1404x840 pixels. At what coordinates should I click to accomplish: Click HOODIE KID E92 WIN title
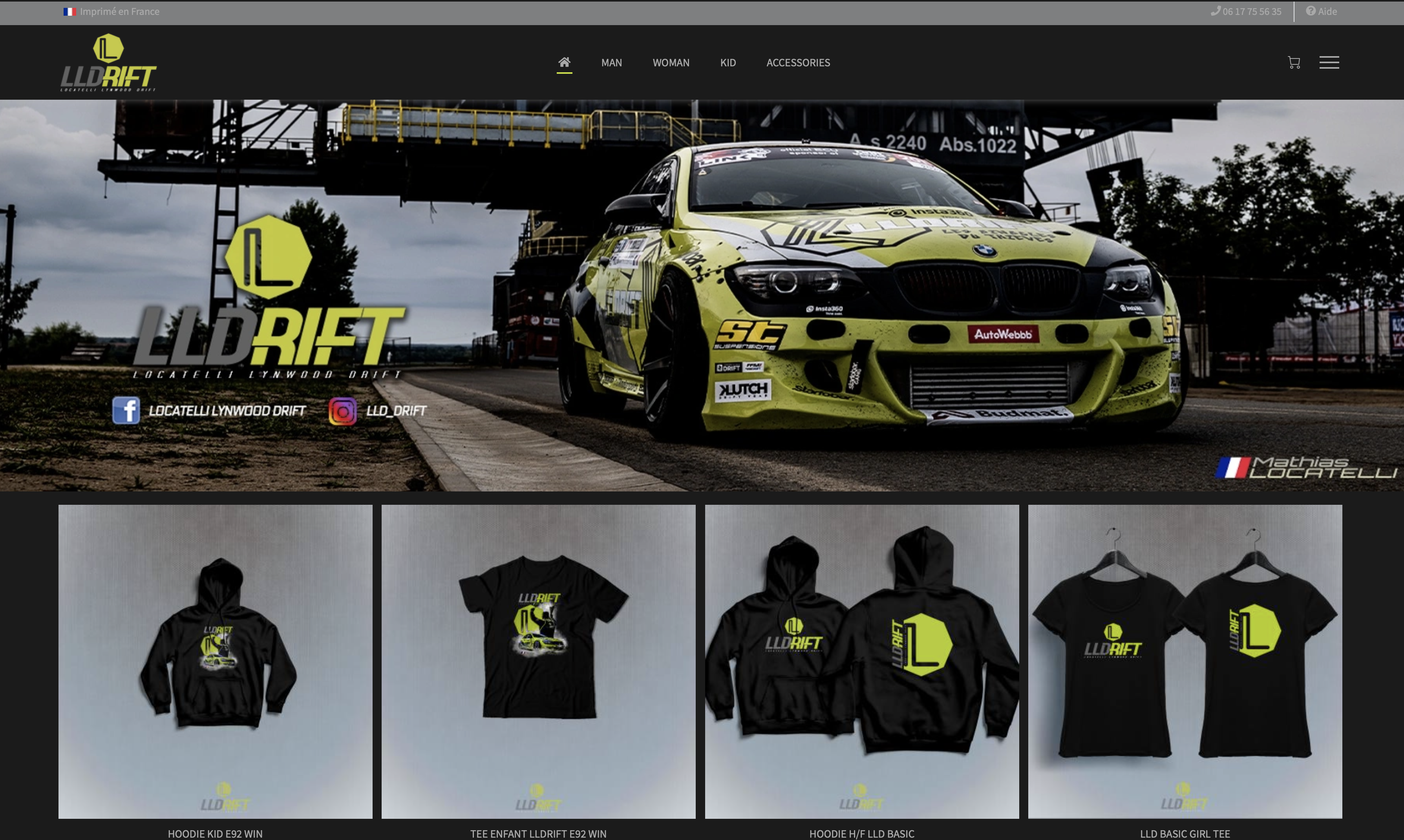pyautogui.click(x=215, y=834)
